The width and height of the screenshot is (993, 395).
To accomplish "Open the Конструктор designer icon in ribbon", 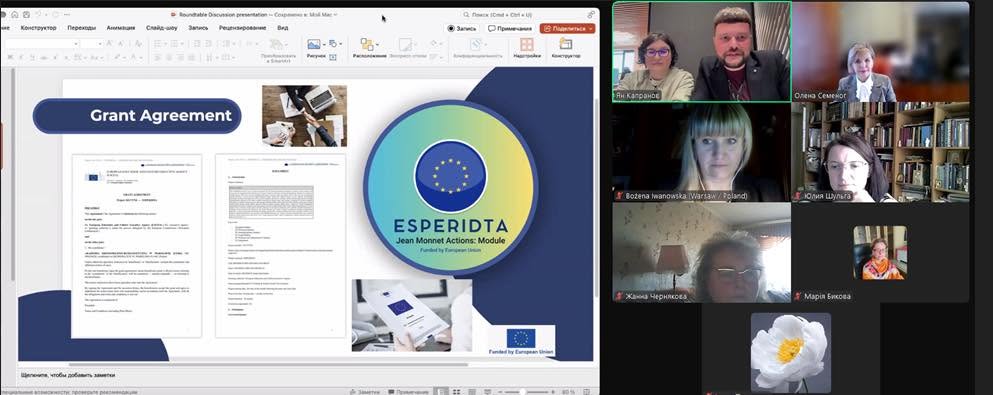I will 566,44.
